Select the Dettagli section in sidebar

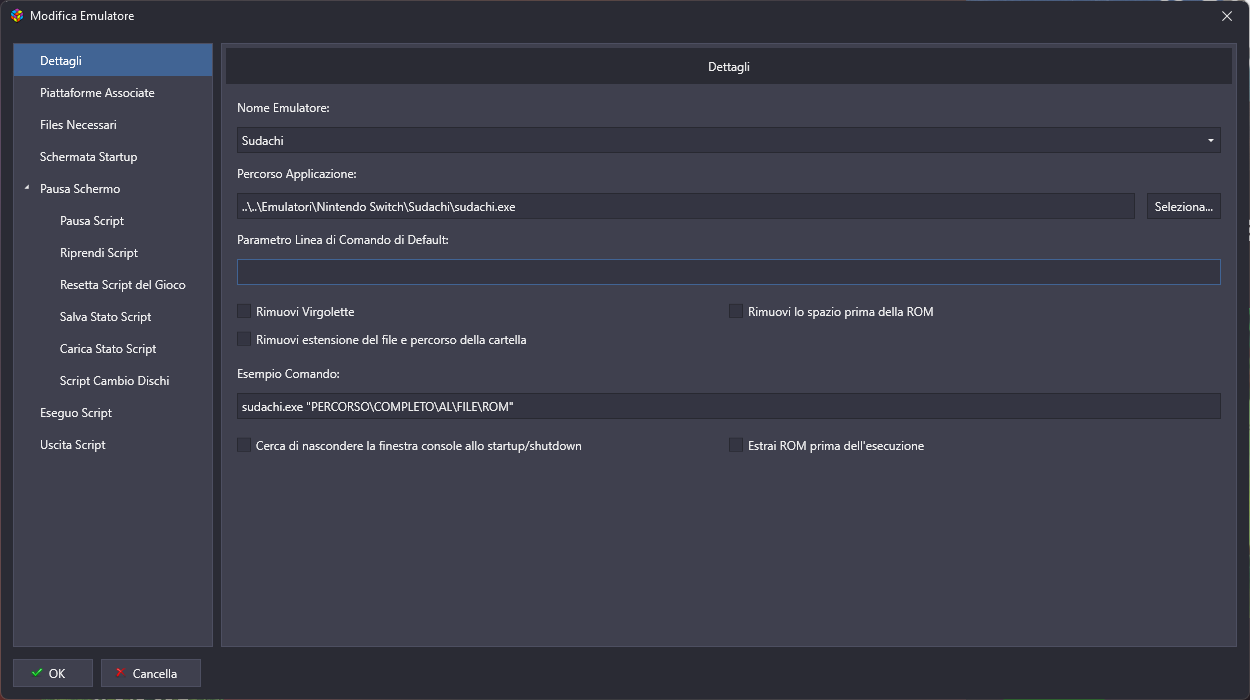pos(113,60)
